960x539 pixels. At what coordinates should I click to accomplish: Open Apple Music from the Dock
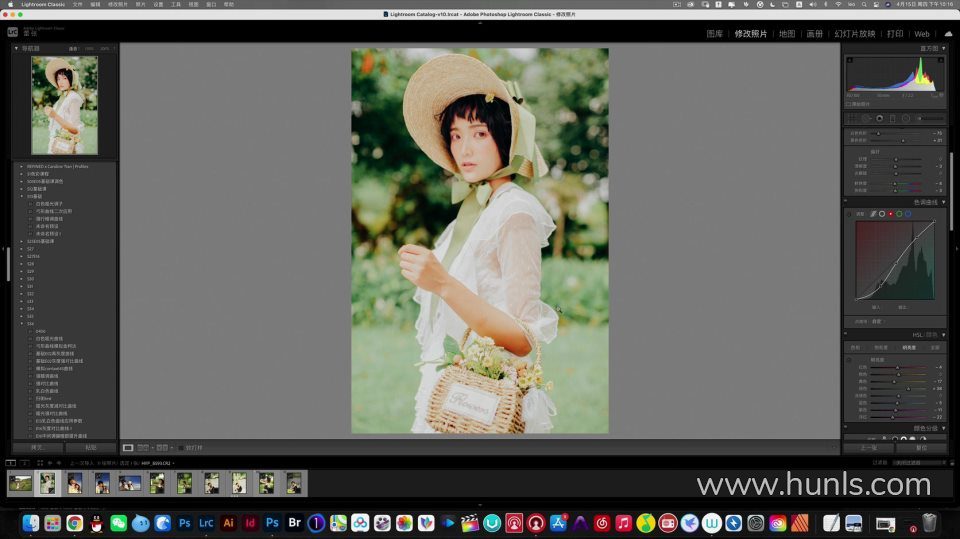click(623, 523)
